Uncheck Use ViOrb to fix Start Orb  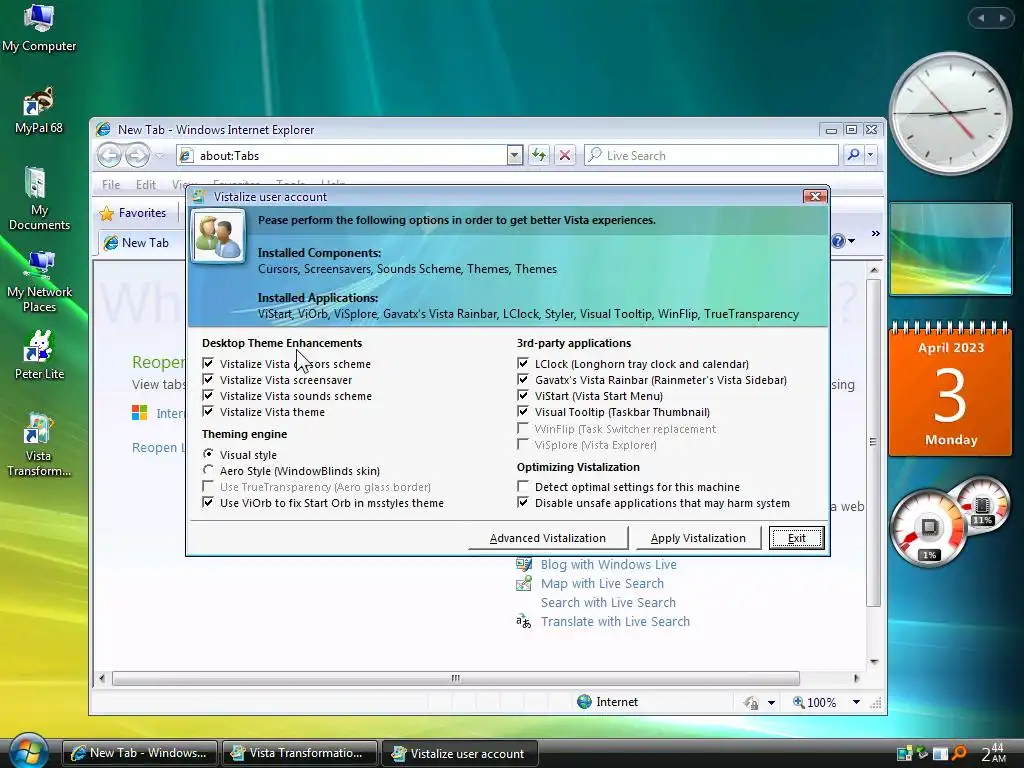pyautogui.click(x=208, y=502)
